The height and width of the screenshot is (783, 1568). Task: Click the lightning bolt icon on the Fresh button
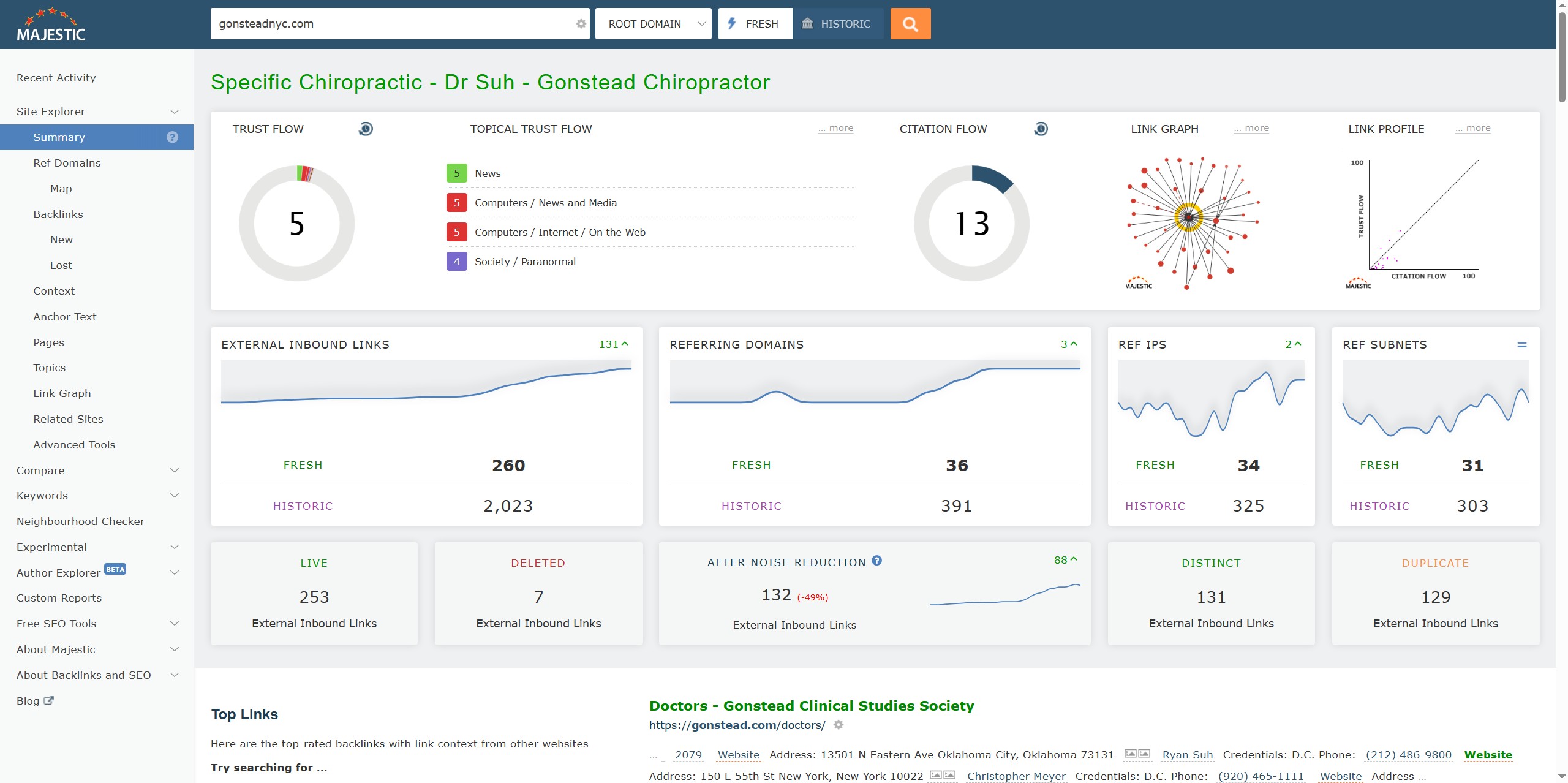point(731,24)
